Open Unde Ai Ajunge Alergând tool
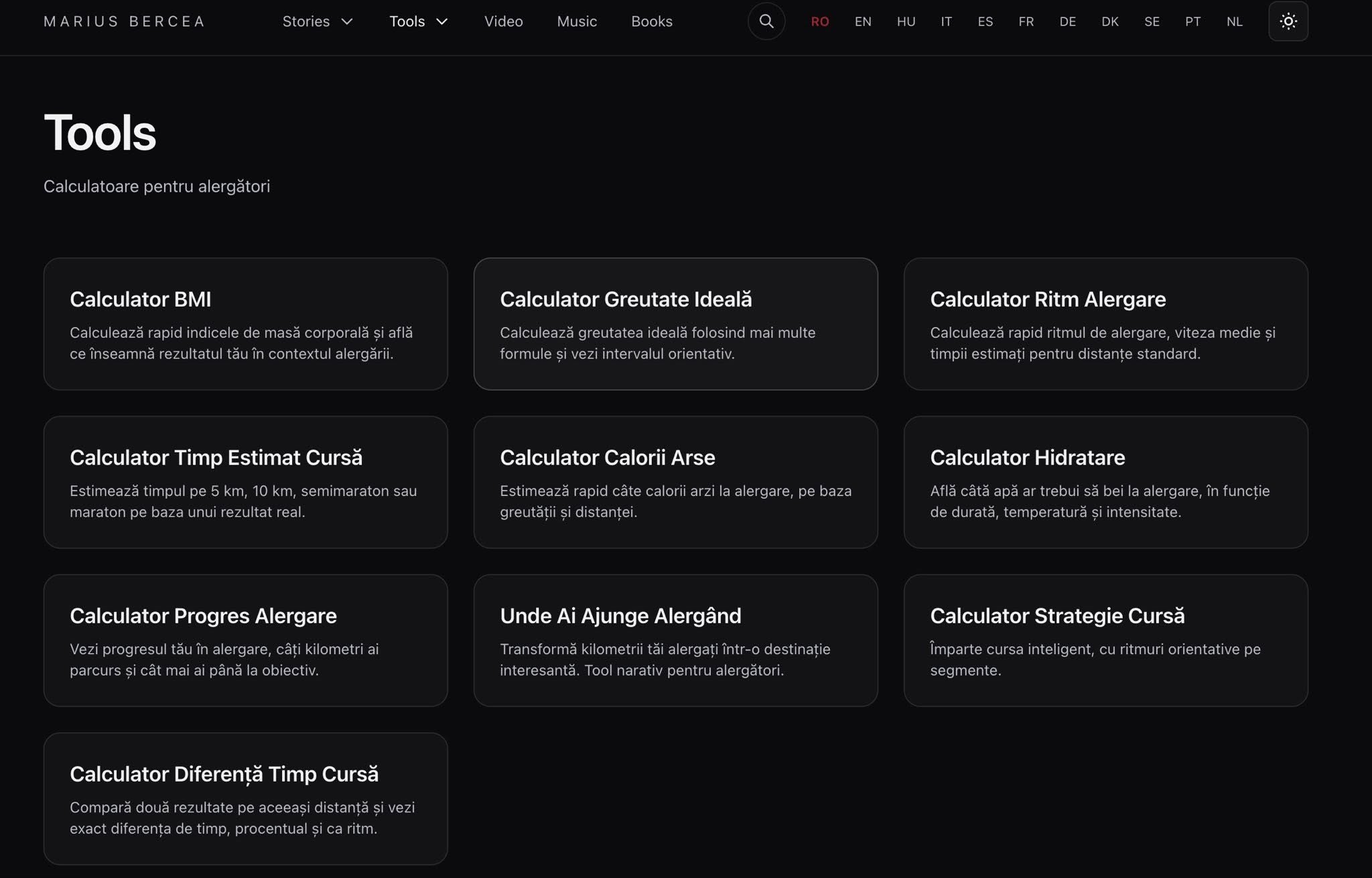Viewport: 1372px width, 878px height. [x=675, y=640]
